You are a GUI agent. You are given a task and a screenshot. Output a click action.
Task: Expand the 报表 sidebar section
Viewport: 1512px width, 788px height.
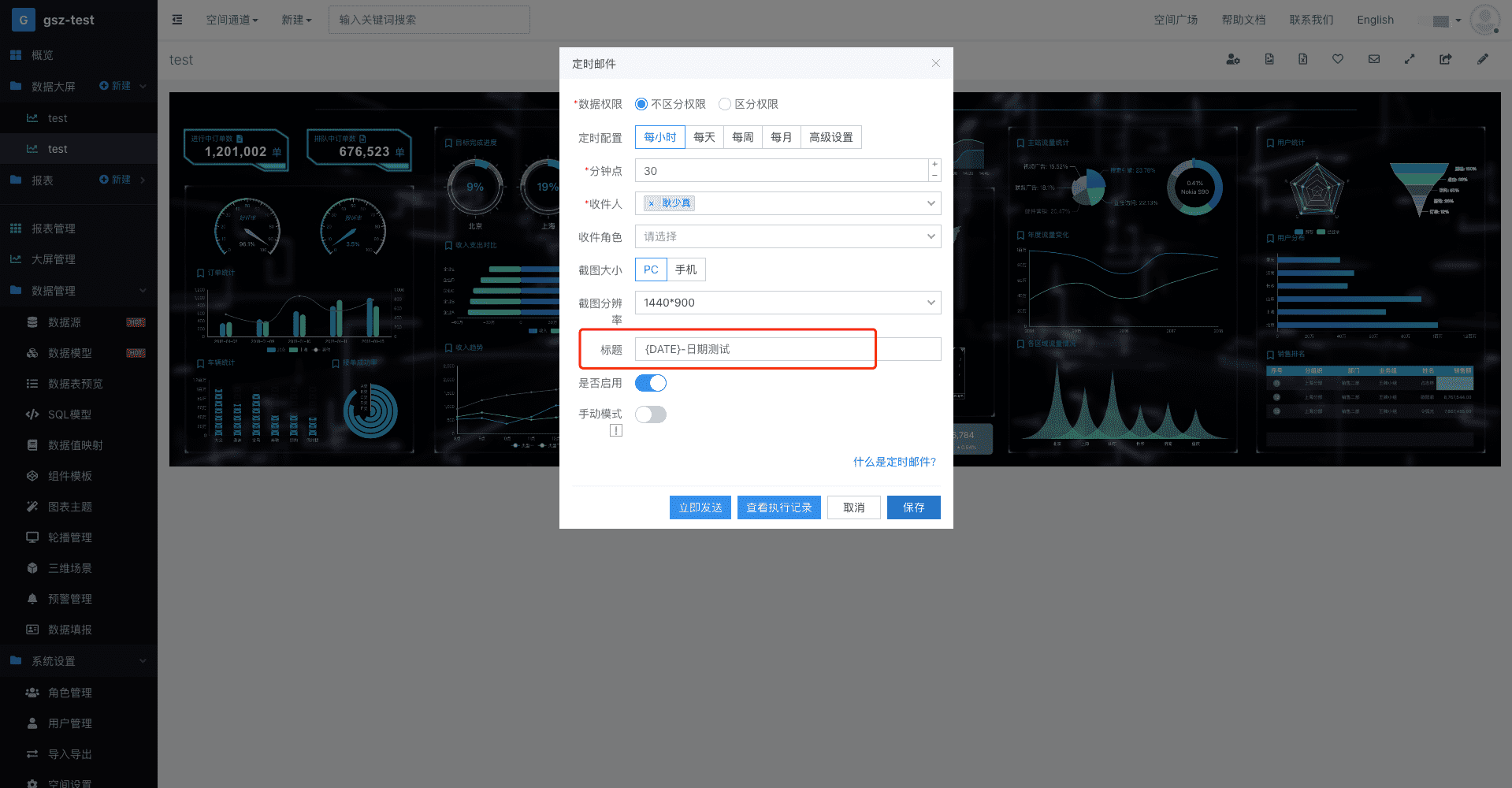[x=143, y=180]
